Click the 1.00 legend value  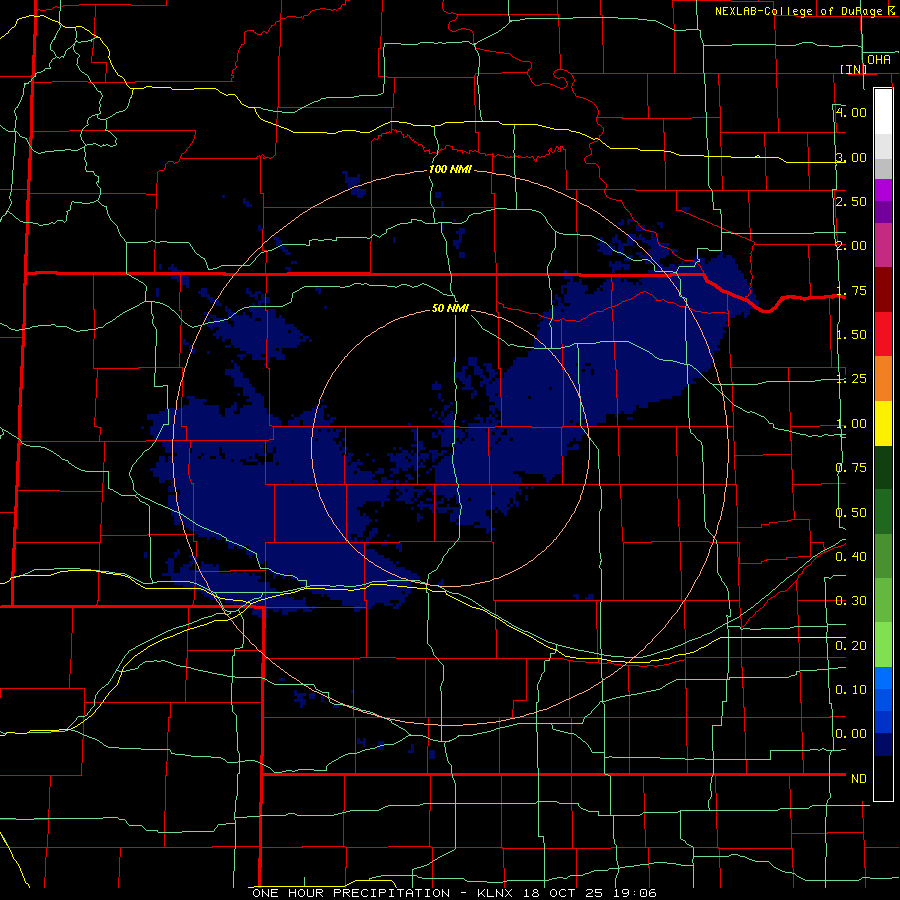(x=851, y=424)
